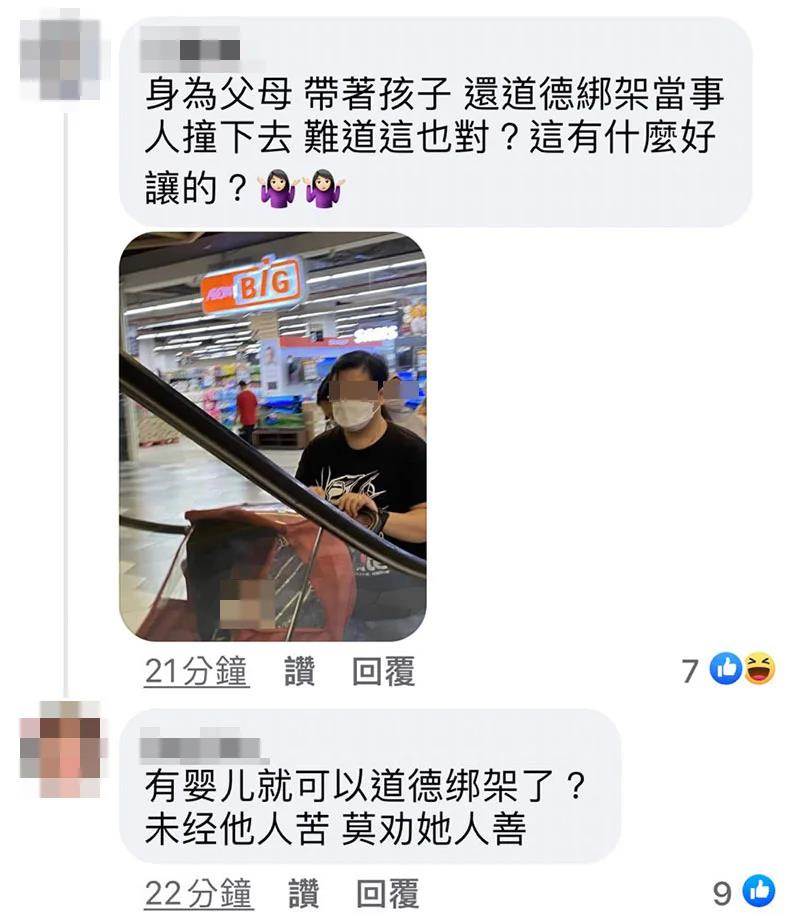Screen dimensions: 800x923
Task: Open the 22分鐘 timestamp link
Action: coord(198,894)
